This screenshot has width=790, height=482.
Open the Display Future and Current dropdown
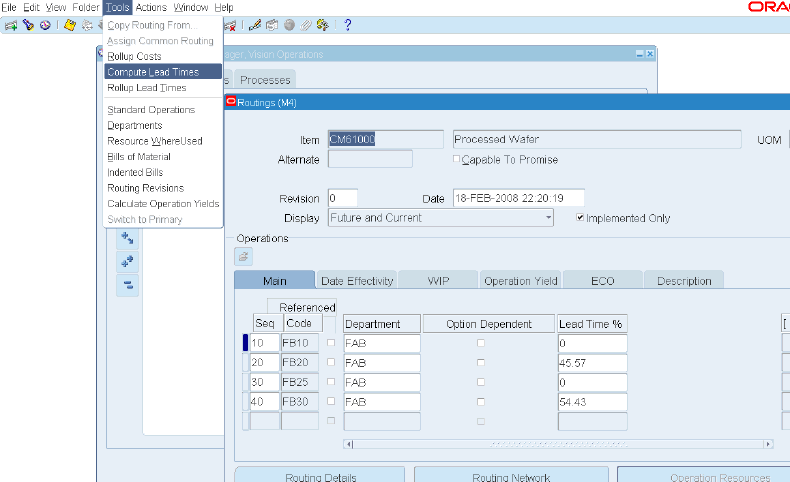[548, 218]
